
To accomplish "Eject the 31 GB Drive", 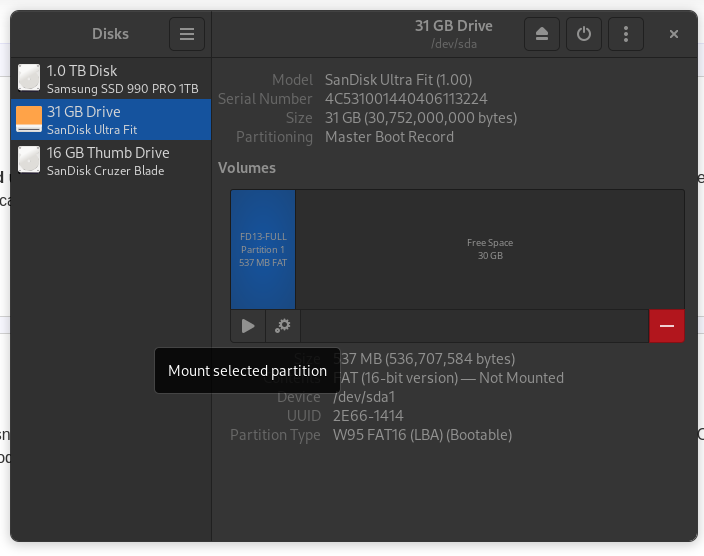I will 542,34.
